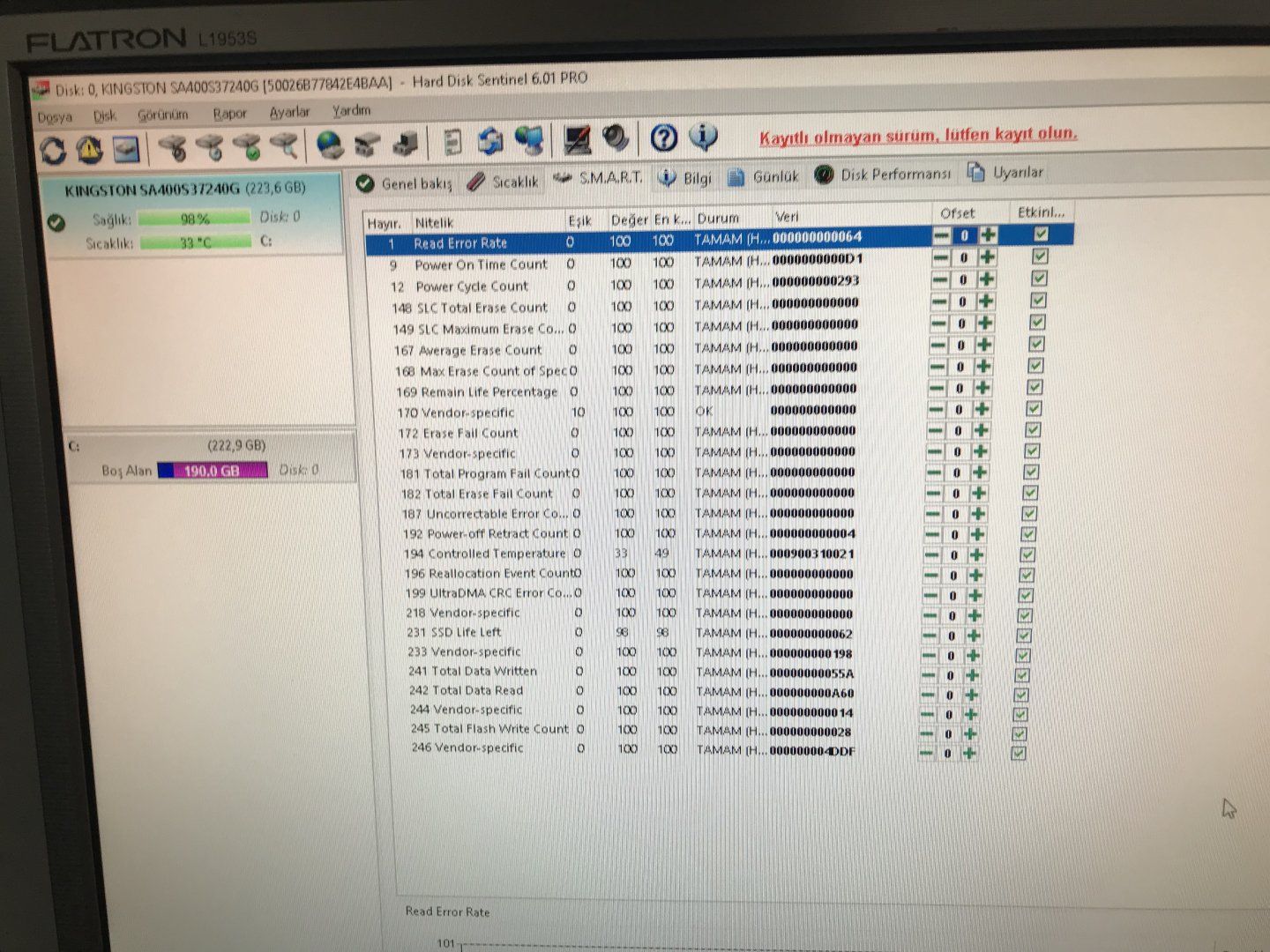Click the green Sağlık 98 % health bar
The image size is (1270, 952).
(195, 218)
